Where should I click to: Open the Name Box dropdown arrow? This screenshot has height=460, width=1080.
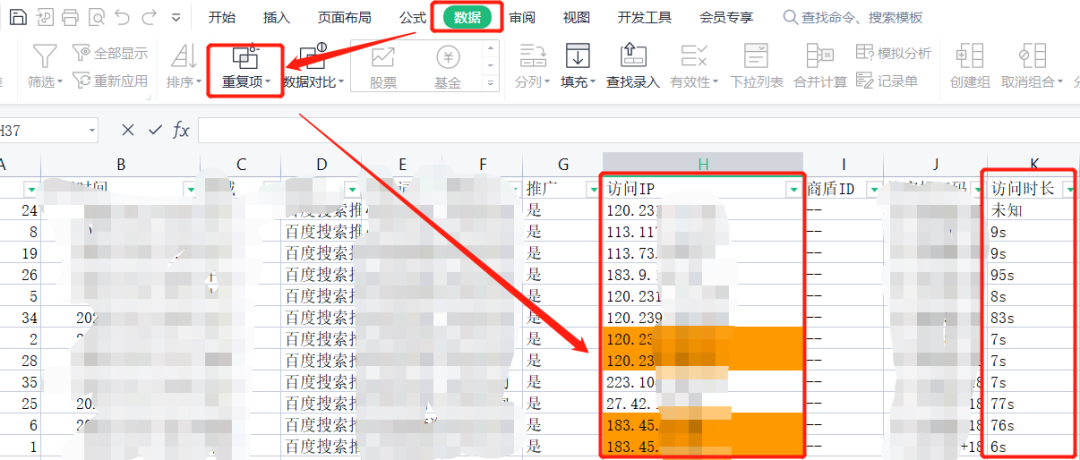[x=92, y=130]
